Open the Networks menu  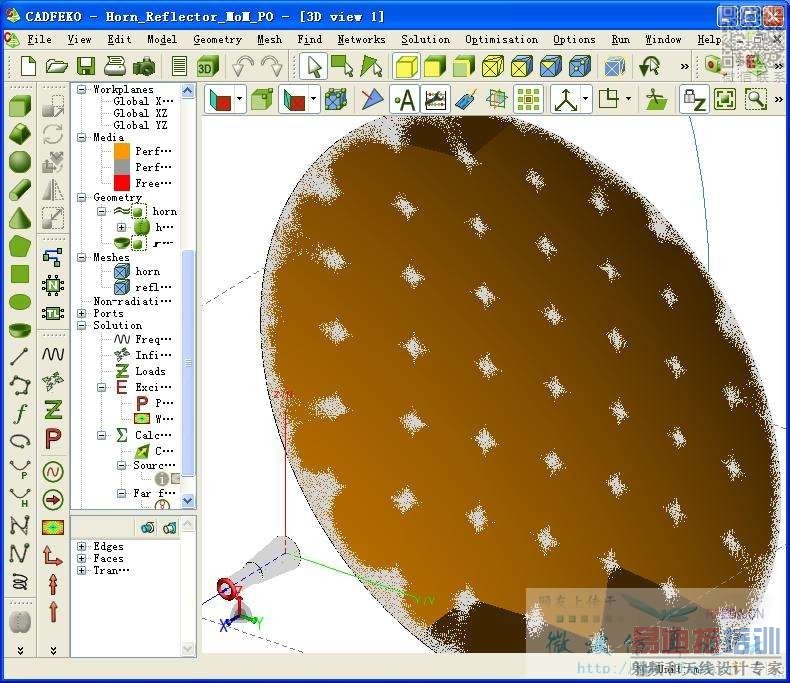tap(361, 39)
